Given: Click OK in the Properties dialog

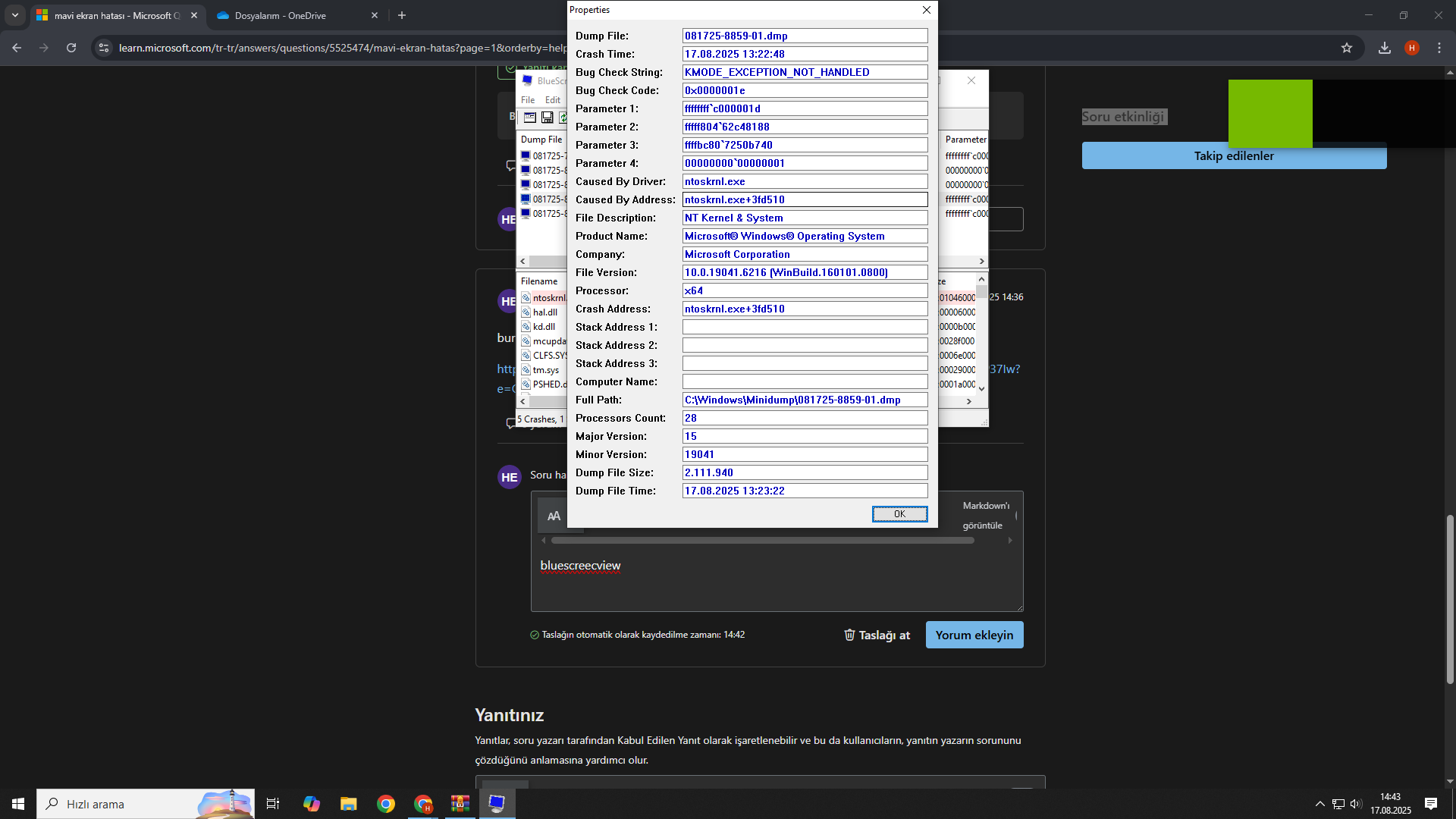Looking at the screenshot, I should tap(899, 514).
